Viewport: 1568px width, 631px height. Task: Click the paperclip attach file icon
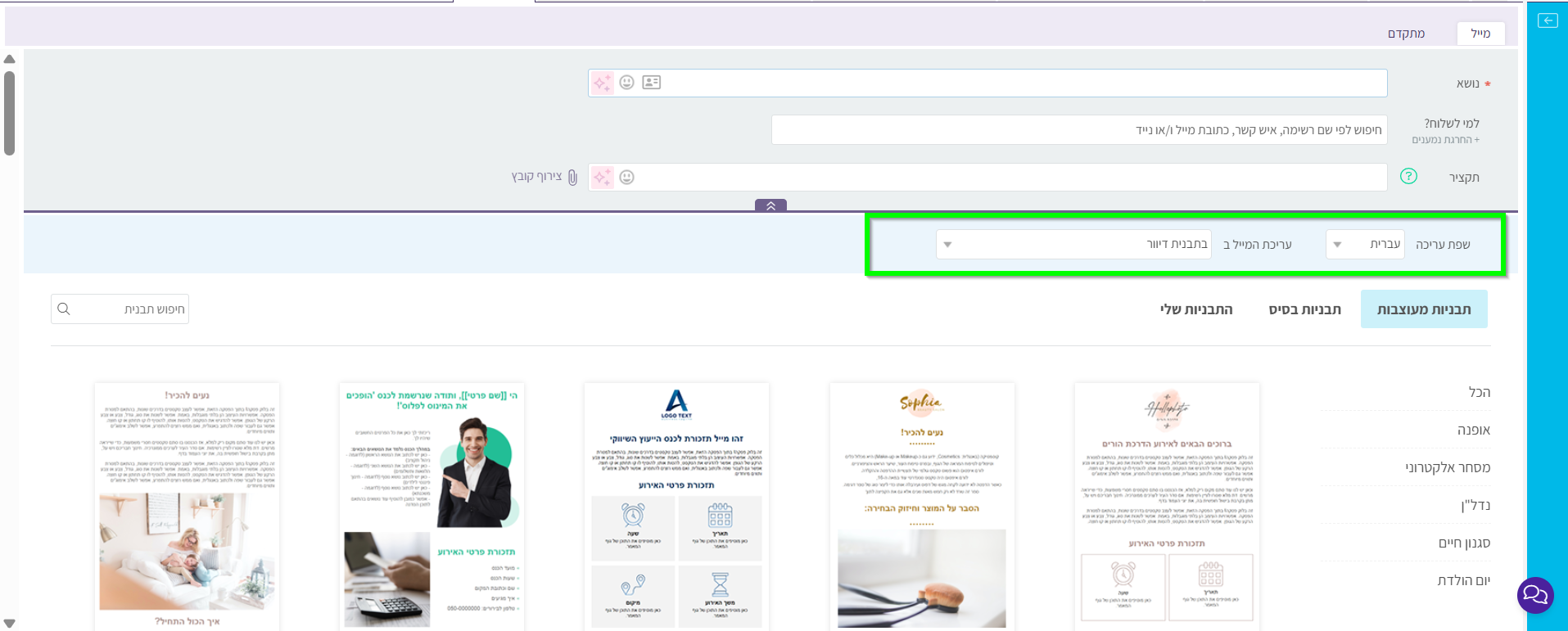(x=572, y=178)
